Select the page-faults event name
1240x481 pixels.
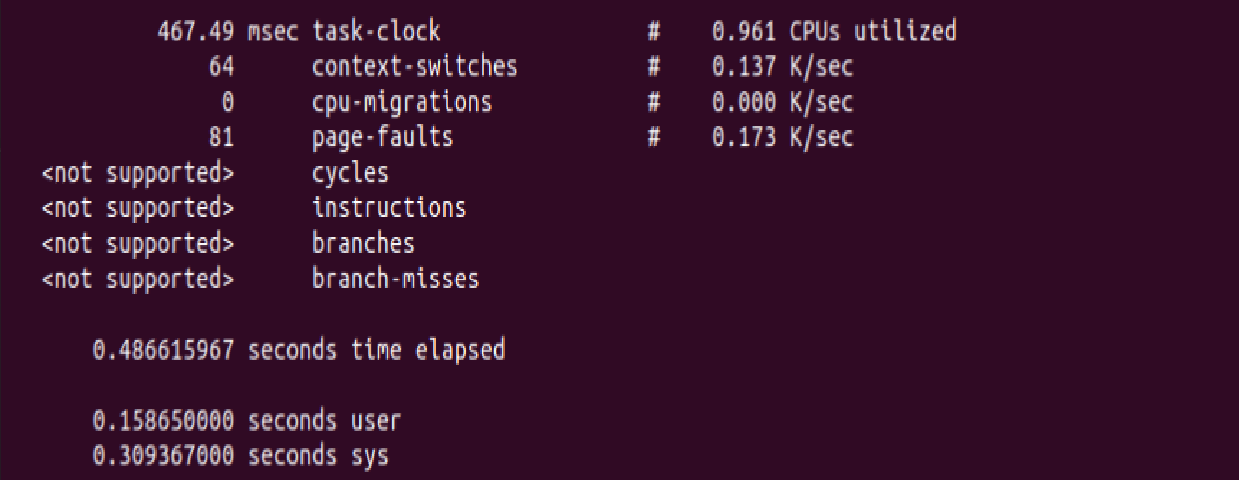(x=382, y=137)
